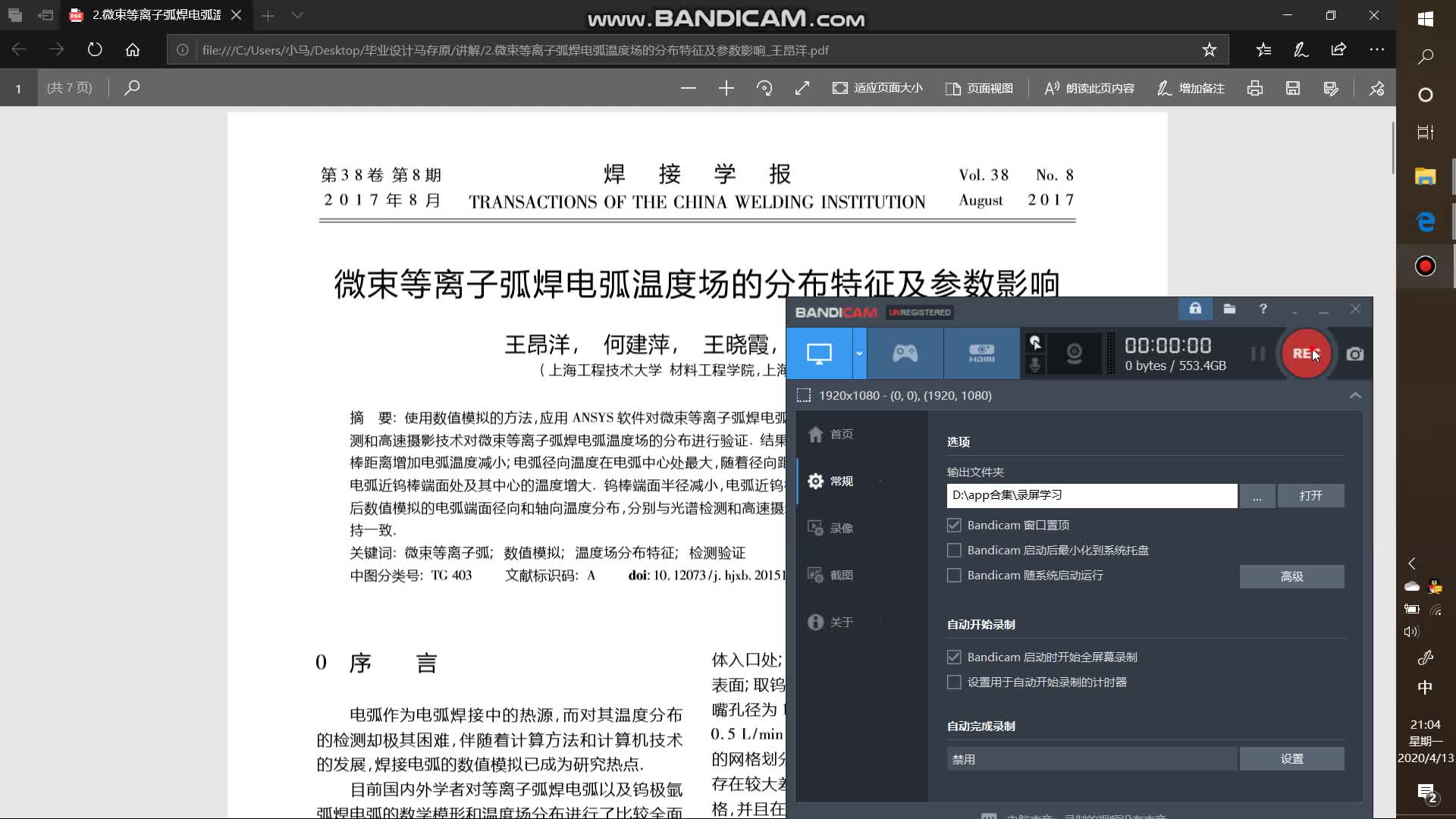Search in the PDF with magnifier icon

click(x=131, y=88)
